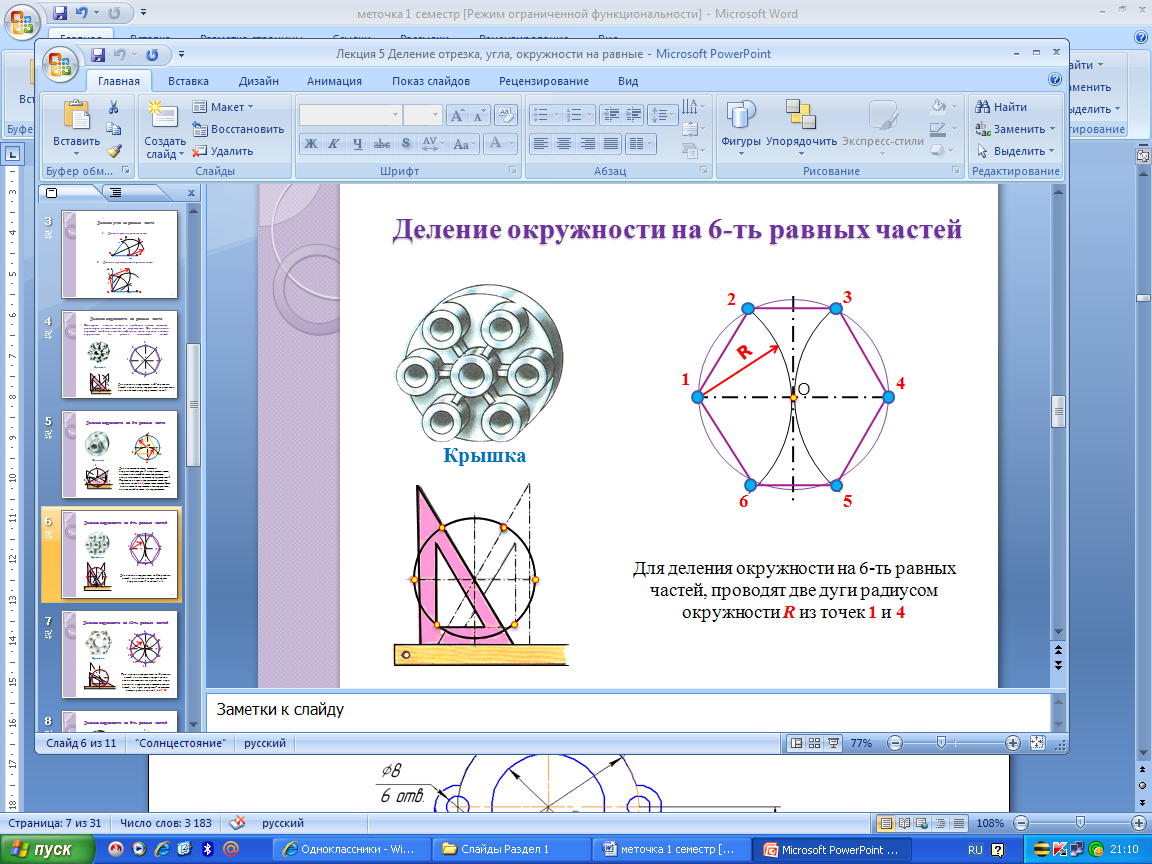Open font color (A) dropdown
This screenshot has width=1152, height=864.
500,144
